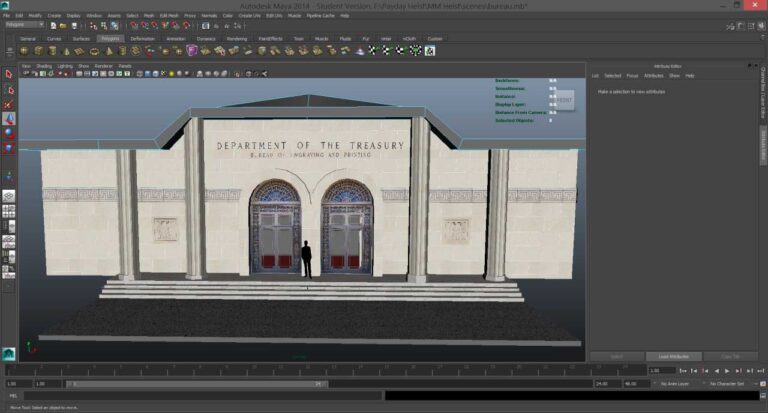Viewport: 768px width, 413px height.
Task: Click the New Scene icon
Action: pyautogui.click(x=53, y=26)
